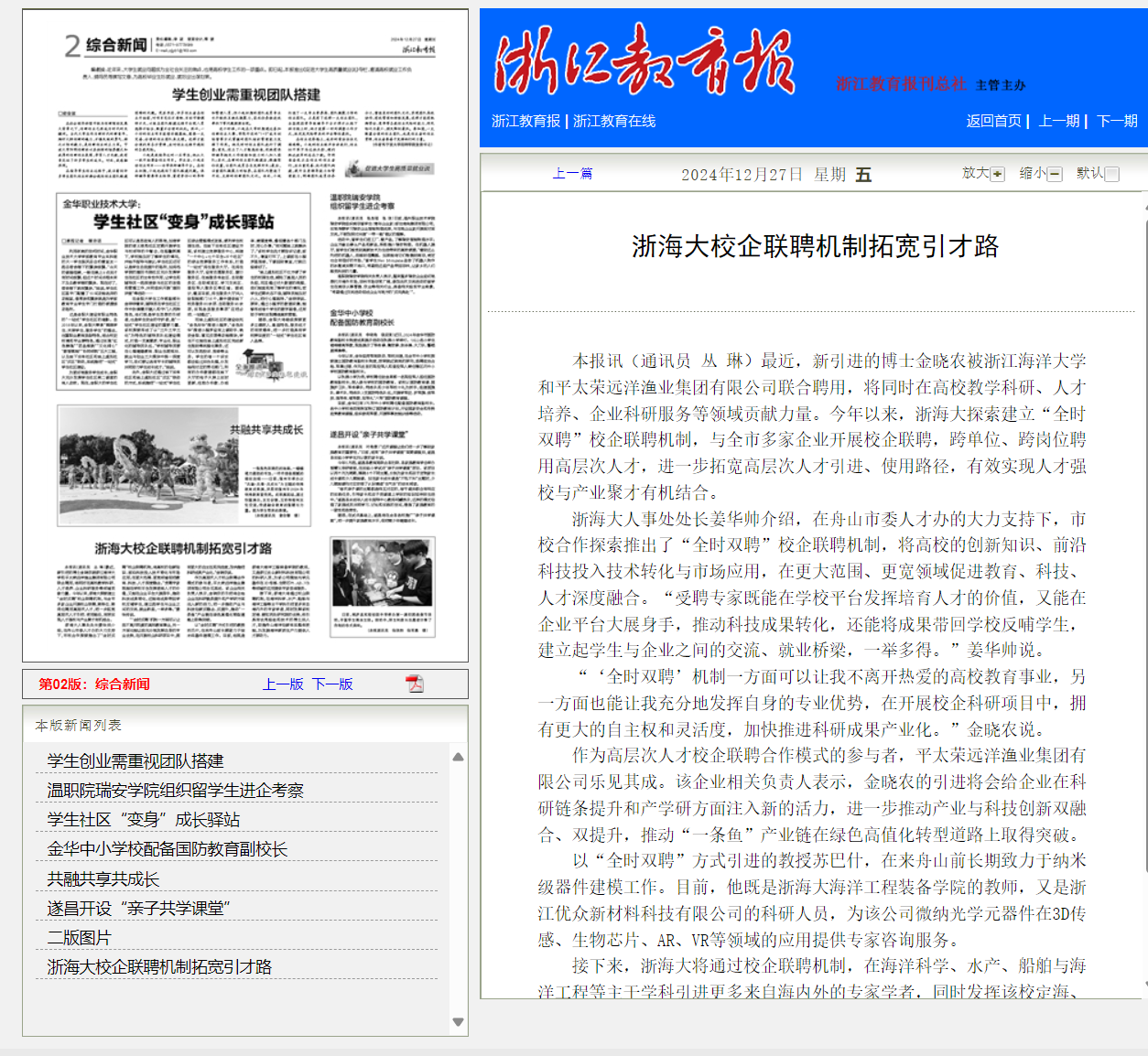Click the 浙江教育报 masthead logo
Viewport: 1148px width, 1056px height.
[644, 61]
